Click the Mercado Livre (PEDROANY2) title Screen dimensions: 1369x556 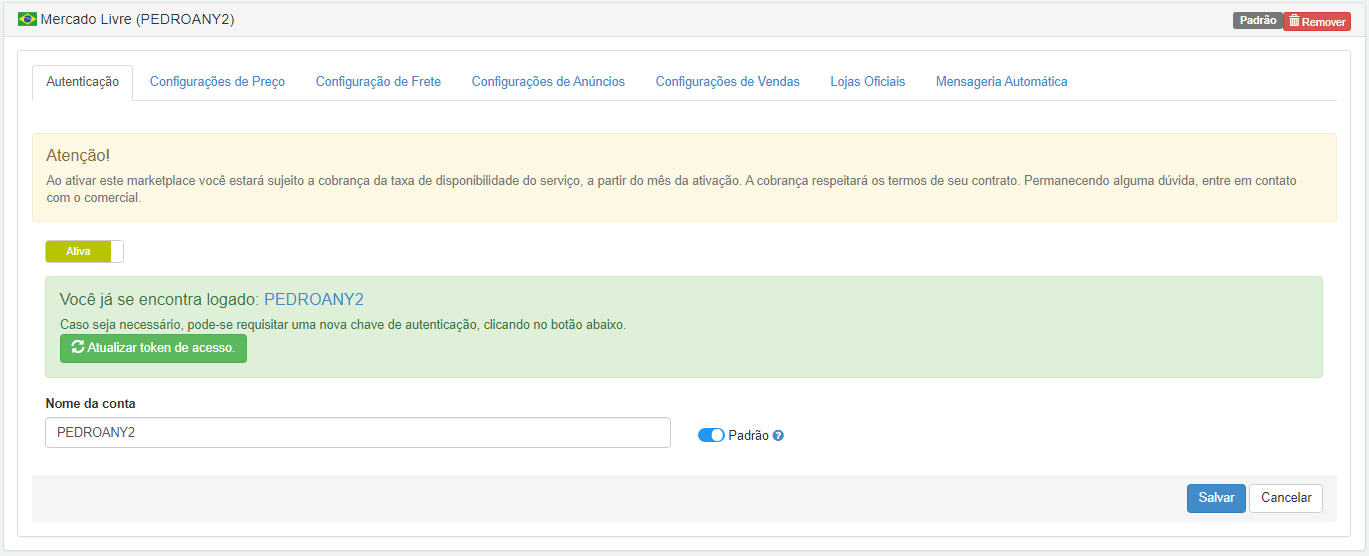pos(137,19)
